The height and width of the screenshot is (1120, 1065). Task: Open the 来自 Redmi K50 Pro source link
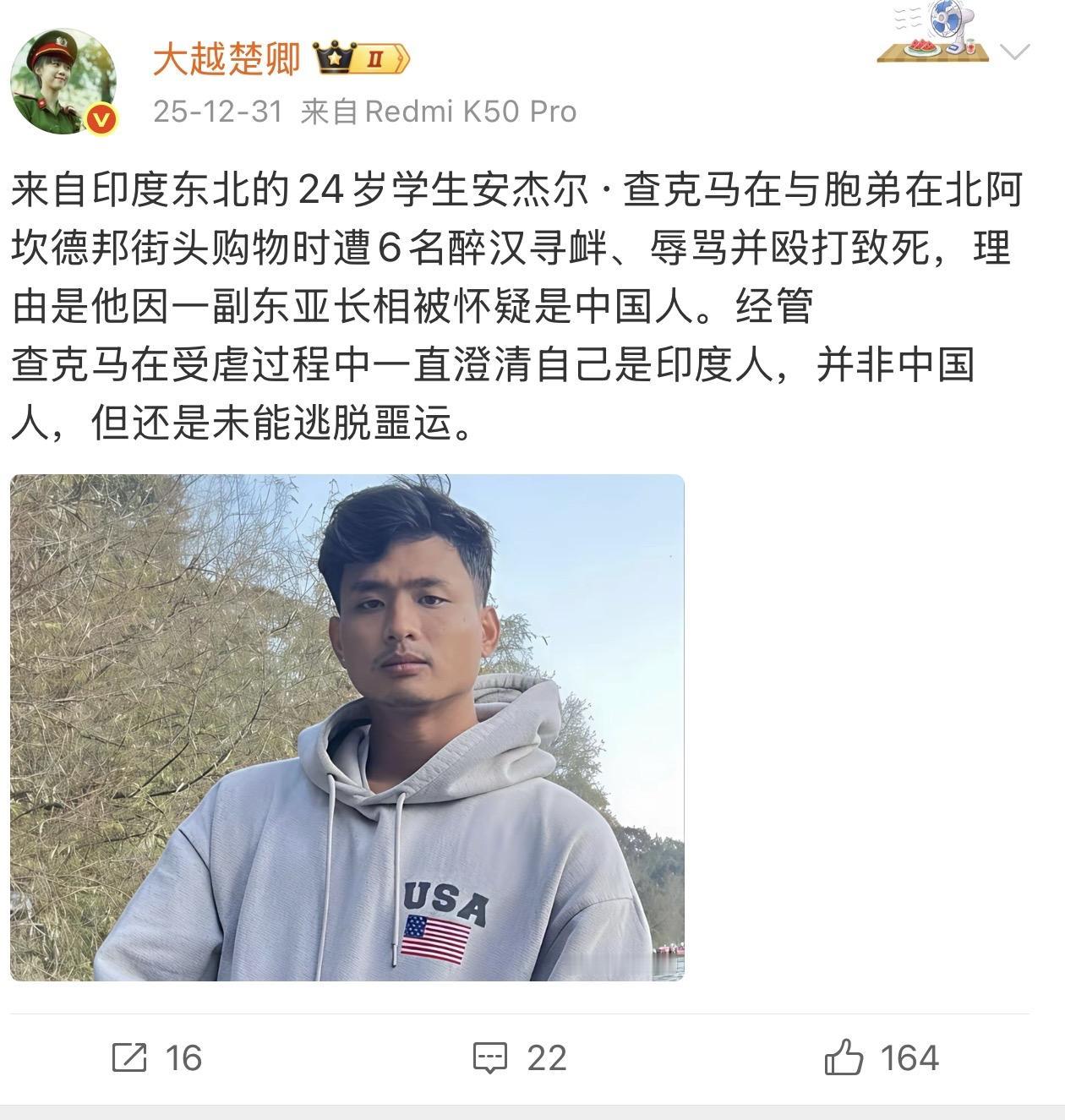pyautogui.click(x=439, y=112)
